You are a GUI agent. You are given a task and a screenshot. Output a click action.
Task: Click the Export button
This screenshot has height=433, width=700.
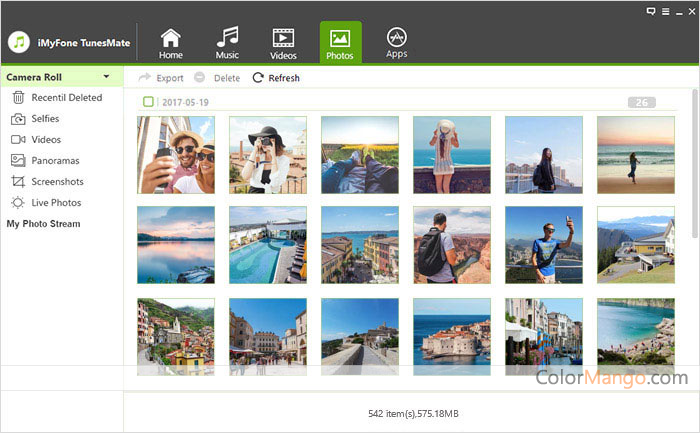pos(161,78)
